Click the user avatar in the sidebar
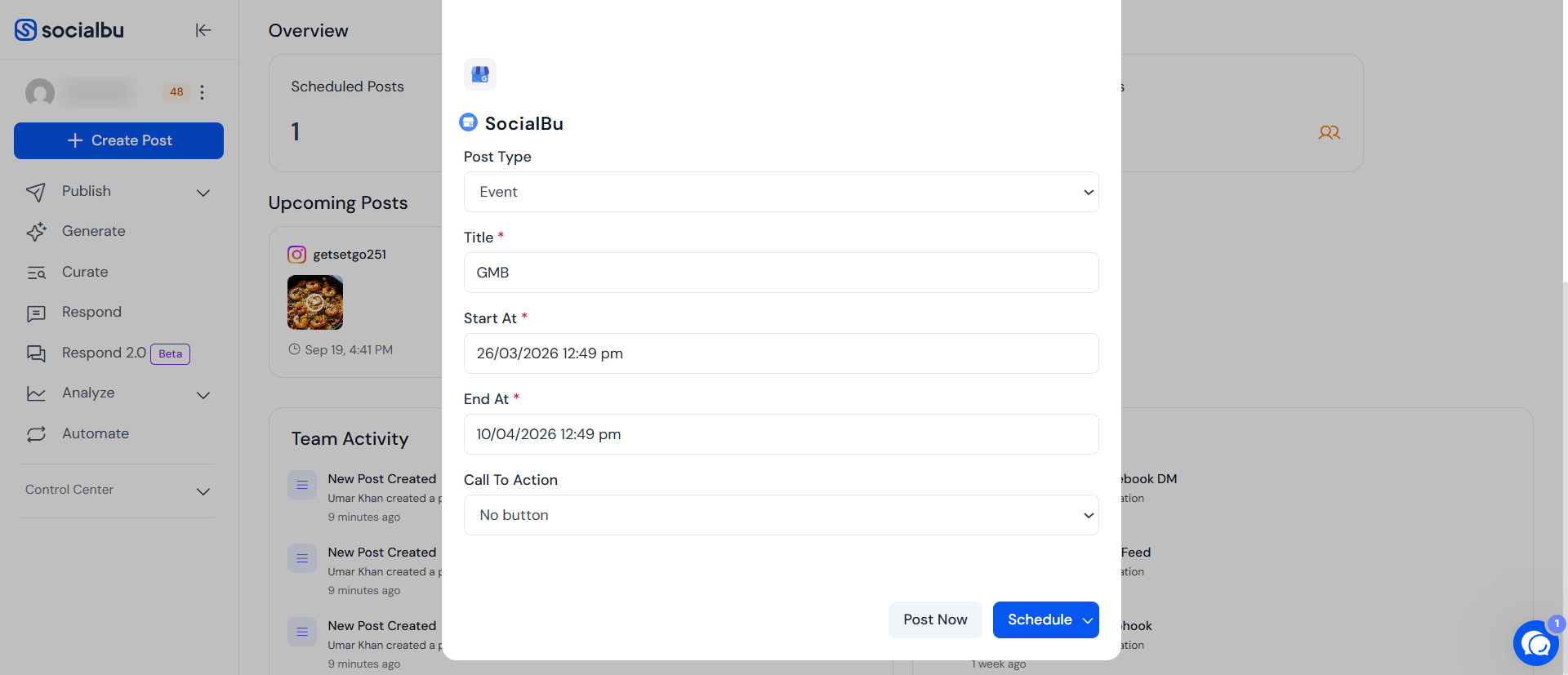The image size is (1568, 675). point(40,93)
